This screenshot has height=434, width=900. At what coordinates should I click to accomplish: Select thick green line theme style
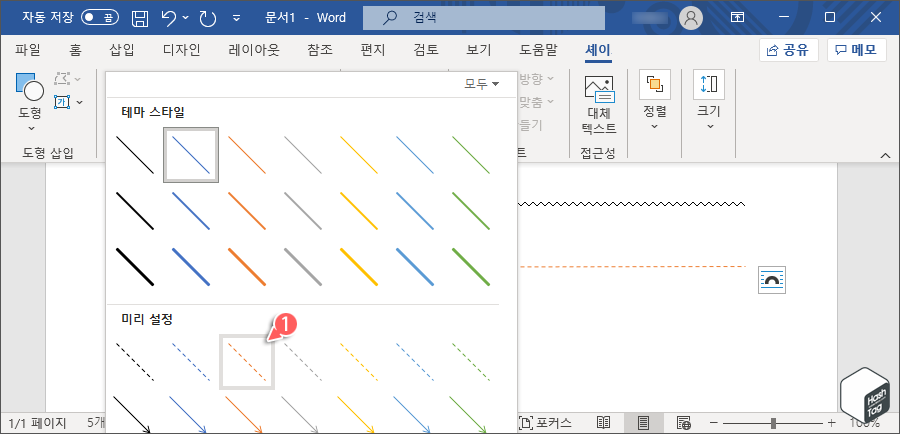point(471,266)
